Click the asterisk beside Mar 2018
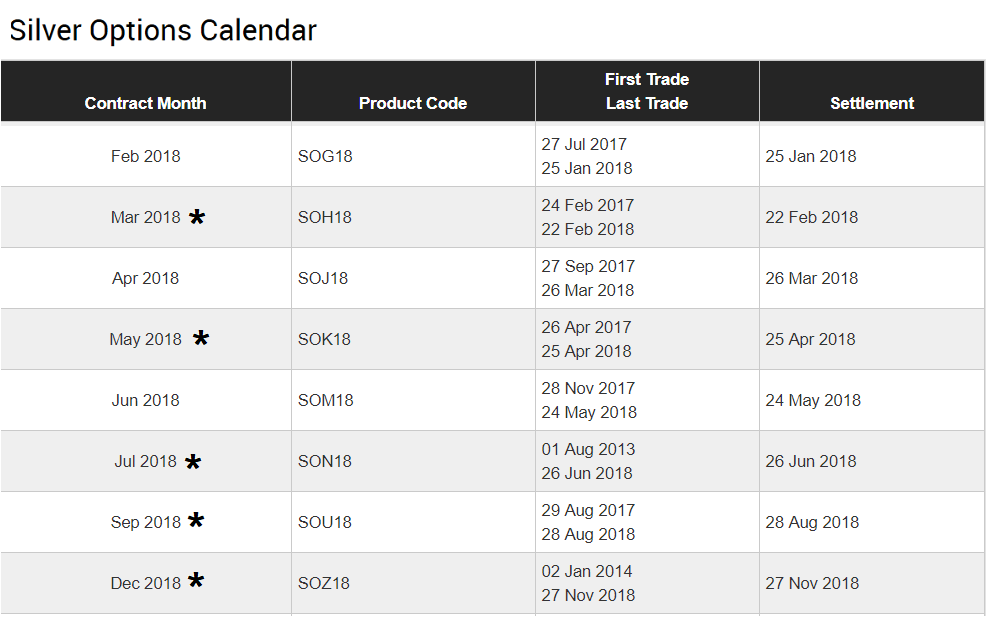 click(x=197, y=217)
